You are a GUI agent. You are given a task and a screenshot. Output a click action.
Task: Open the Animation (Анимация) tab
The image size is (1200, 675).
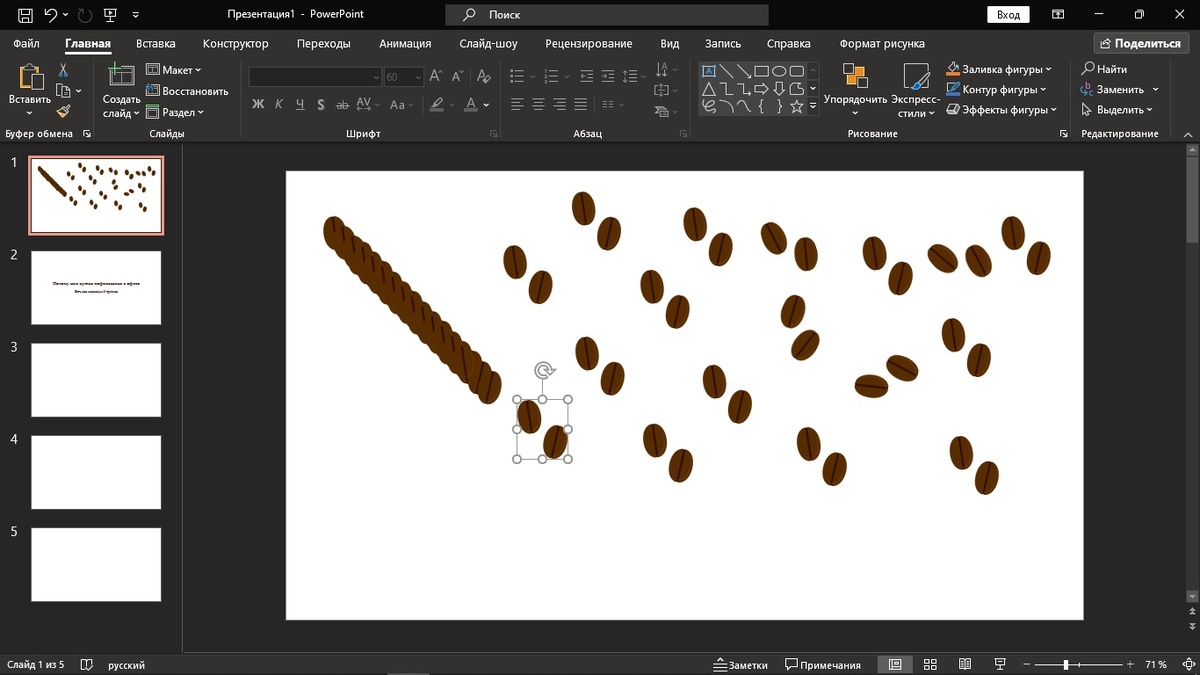coord(405,44)
